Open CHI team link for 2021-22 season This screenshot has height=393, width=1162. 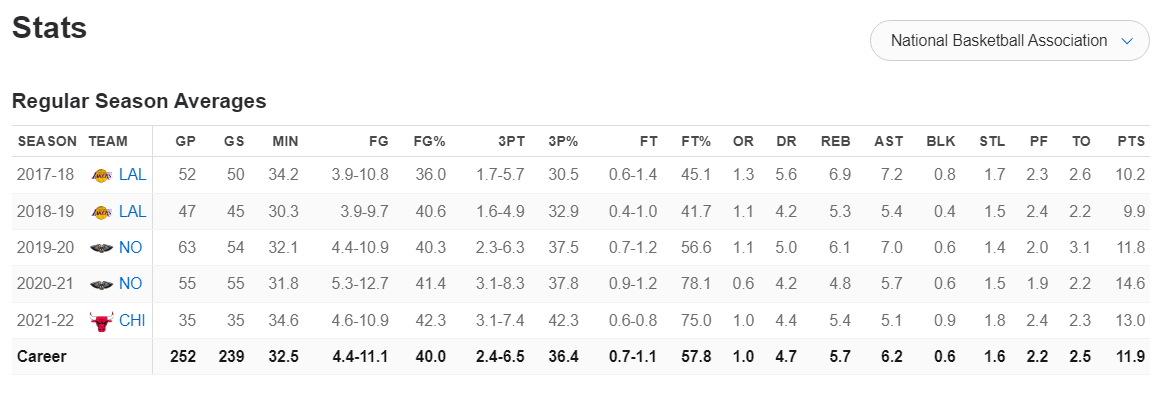(132, 320)
